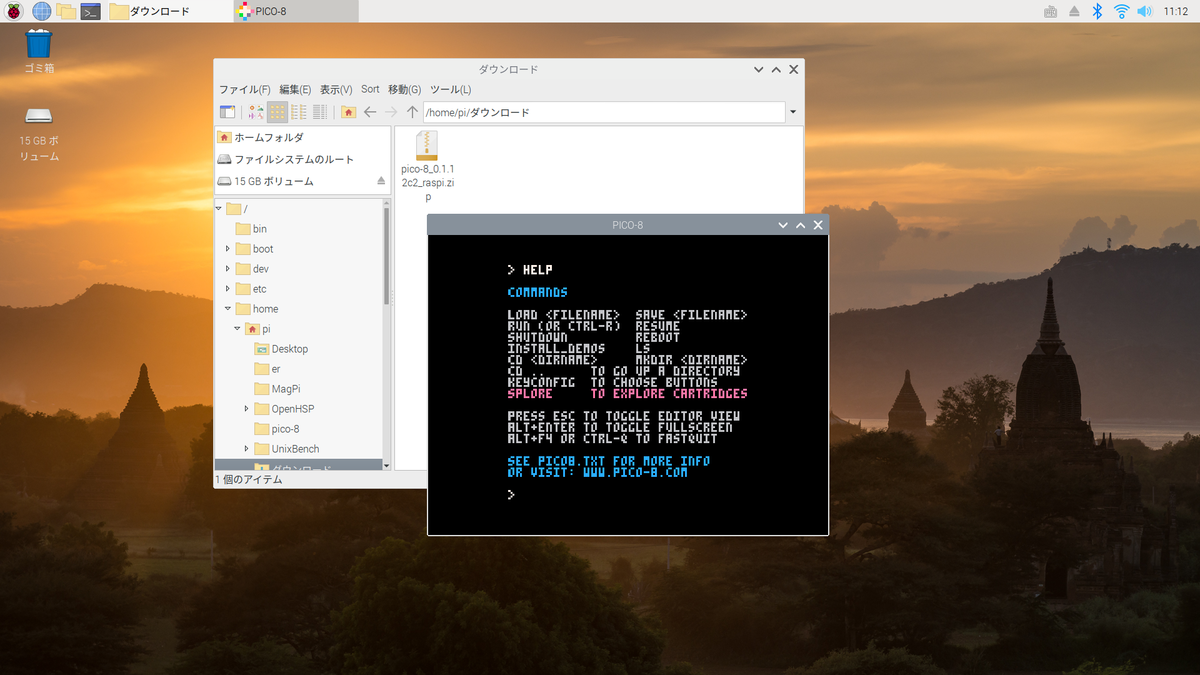Click the /home/pi/ダウンロード path field
The width and height of the screenshot is (1200, 675).
pos(604,112)
